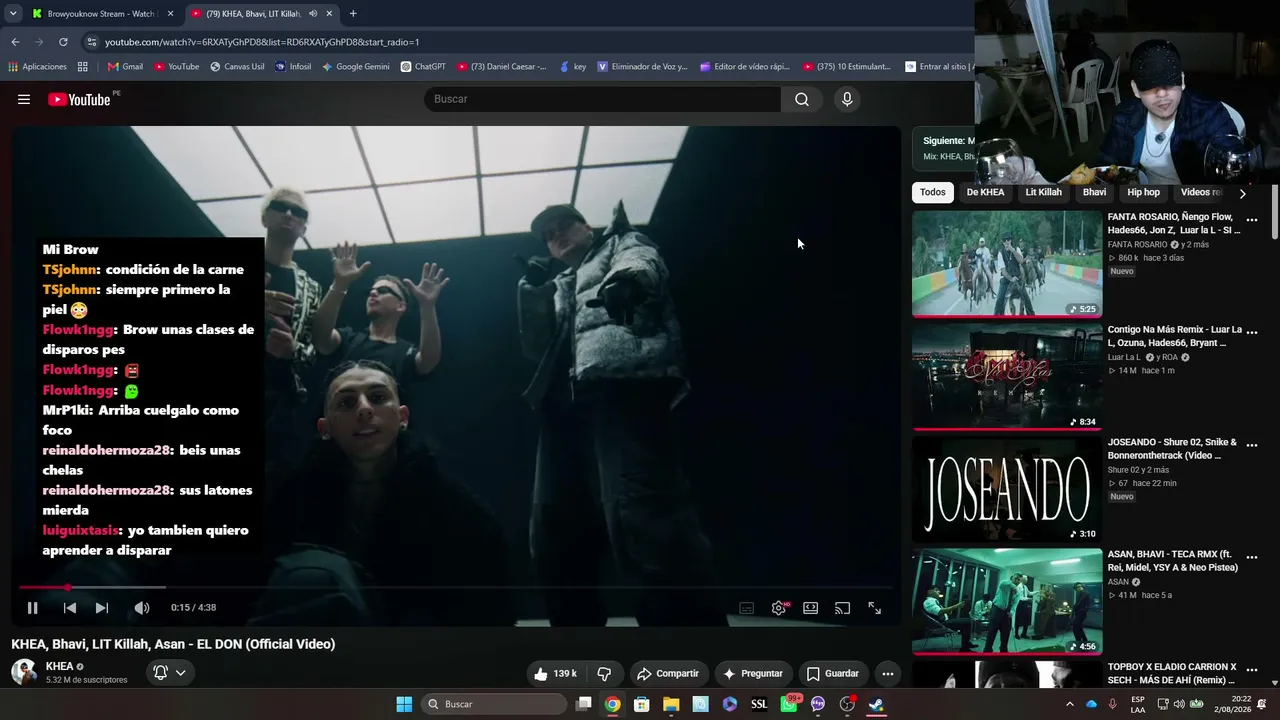The width and height of the screenshot is (1280, 720).
Task: Open options for Contigo Na Más Remix
Action: (1251, 332)
